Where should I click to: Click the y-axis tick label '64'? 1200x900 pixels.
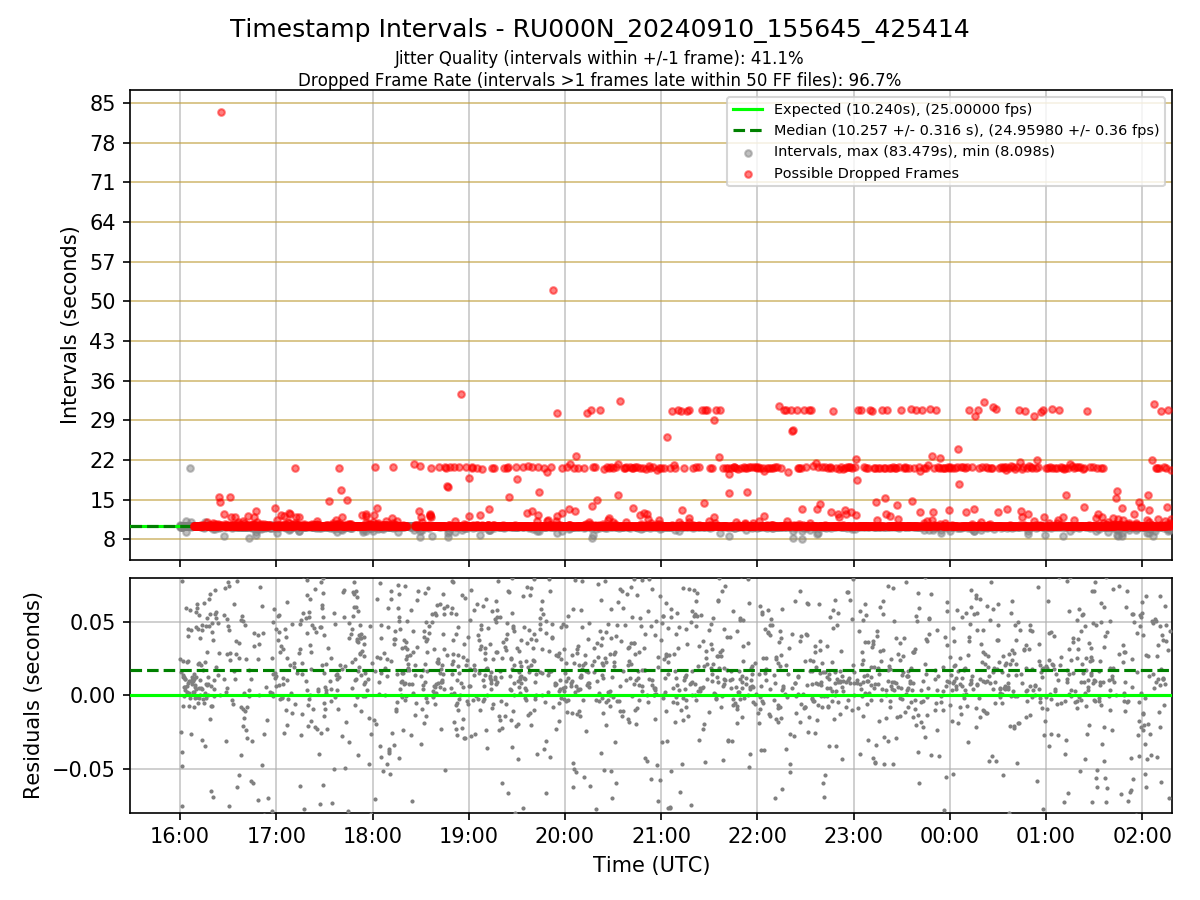[x=104, y=222]
